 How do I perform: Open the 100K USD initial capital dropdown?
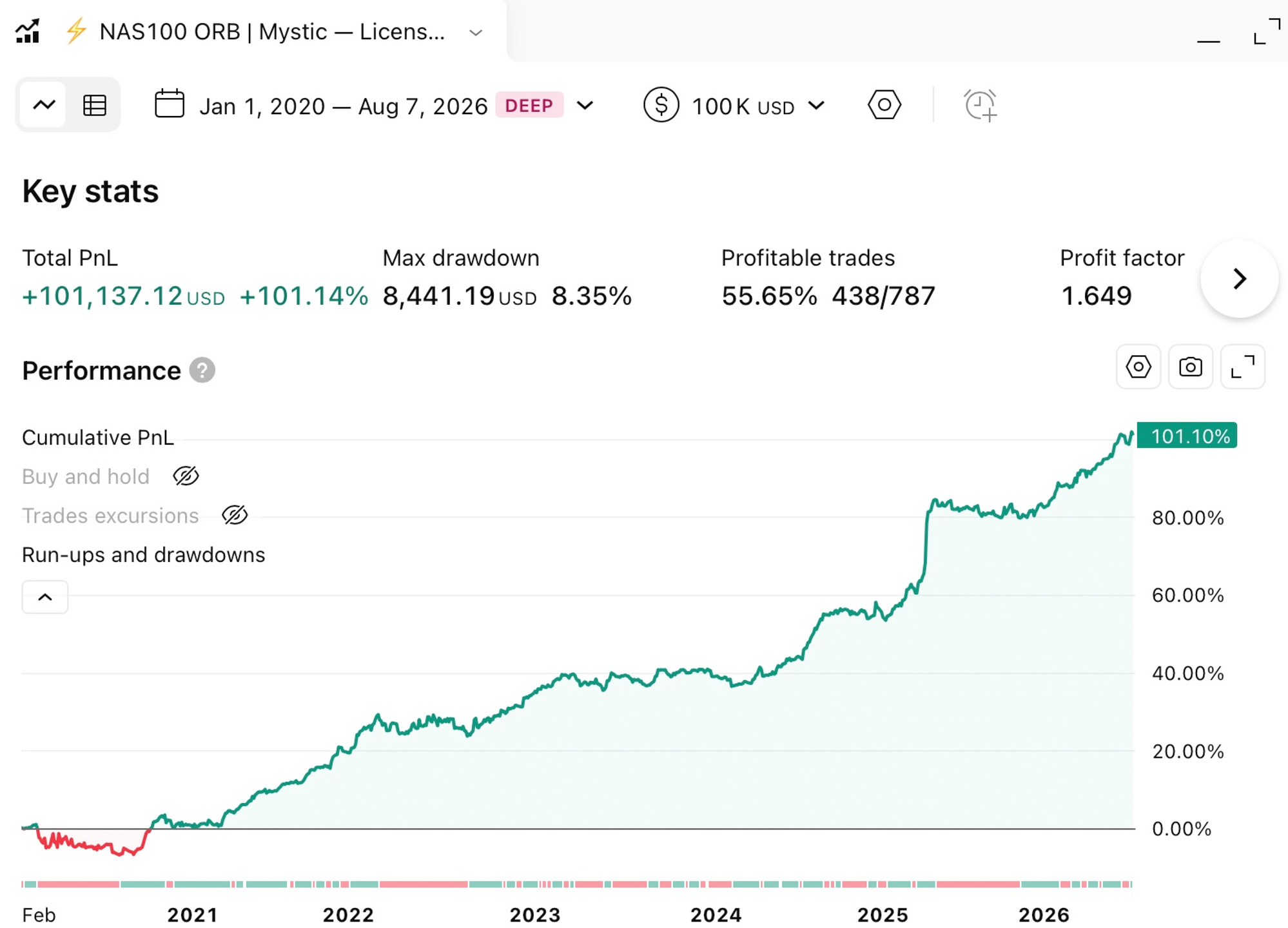[758, 106]
